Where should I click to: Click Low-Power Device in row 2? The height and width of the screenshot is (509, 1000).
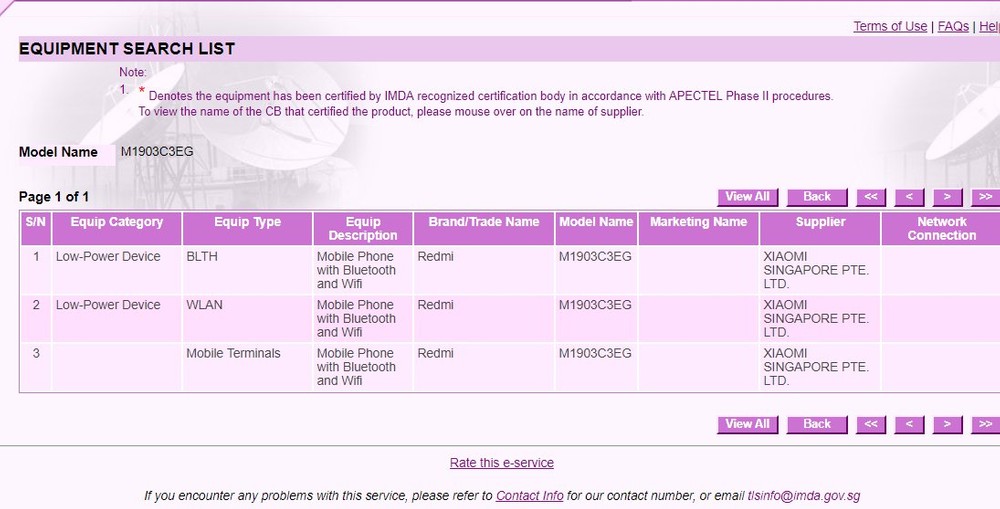pyautogui.click(x=108, y=305)
